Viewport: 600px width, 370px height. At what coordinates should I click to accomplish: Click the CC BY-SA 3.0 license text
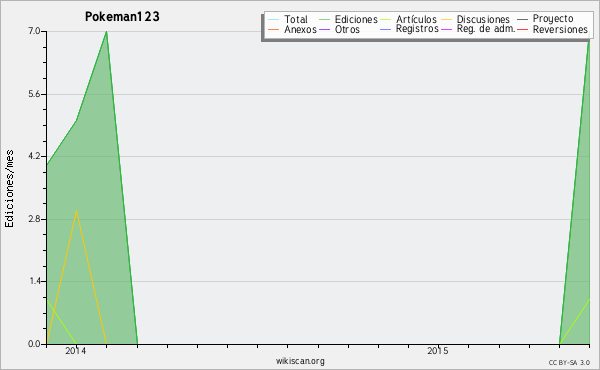569,363
